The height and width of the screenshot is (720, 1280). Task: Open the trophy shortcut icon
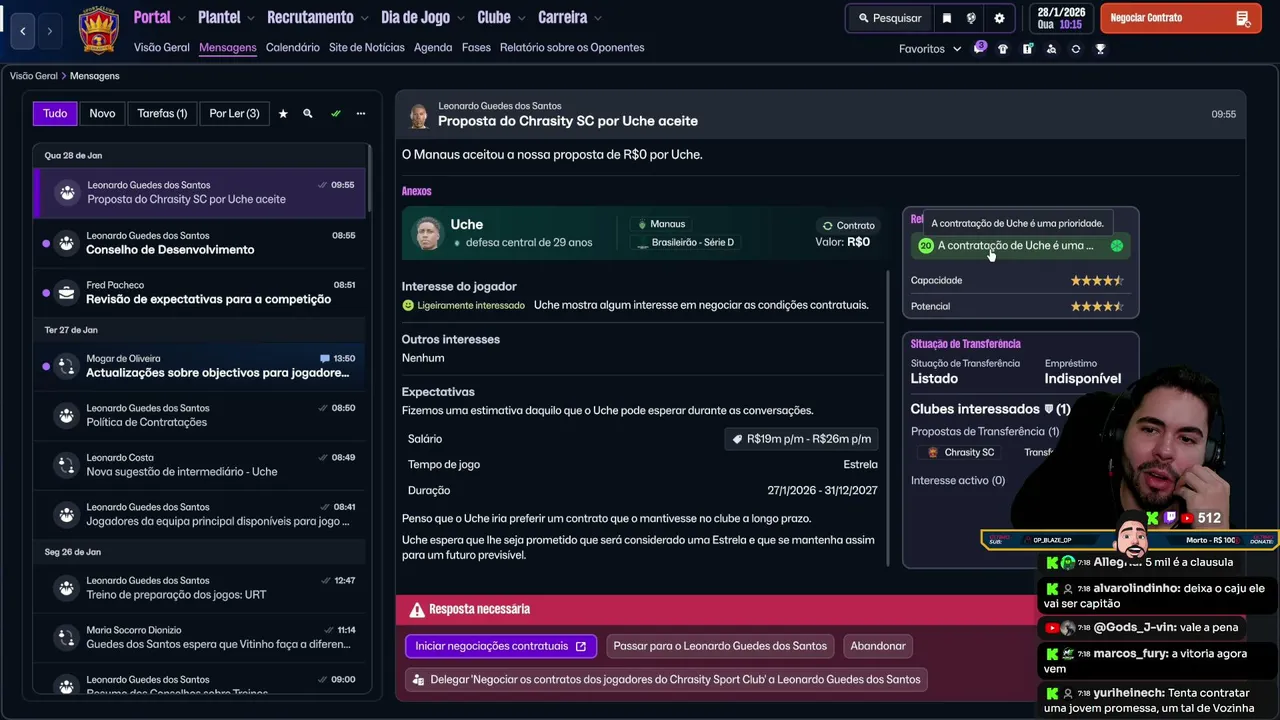click(1100, 49)
